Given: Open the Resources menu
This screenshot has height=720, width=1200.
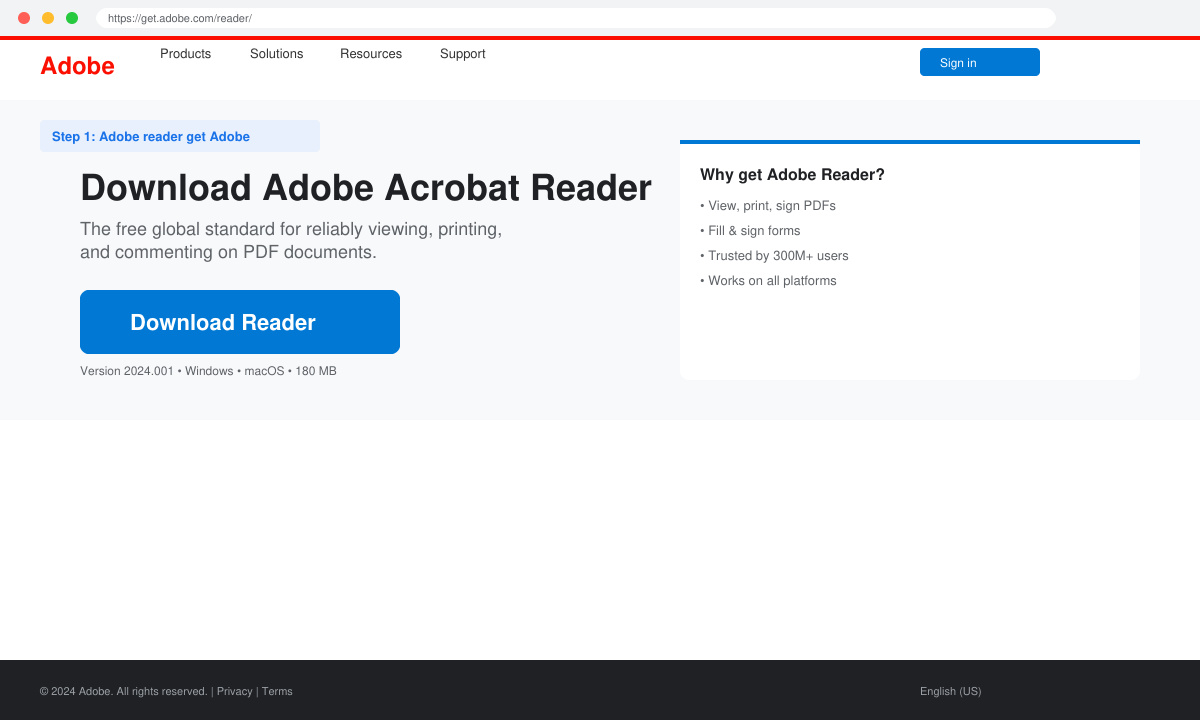Looking at the screenshot, I should [x=371, y=54].
